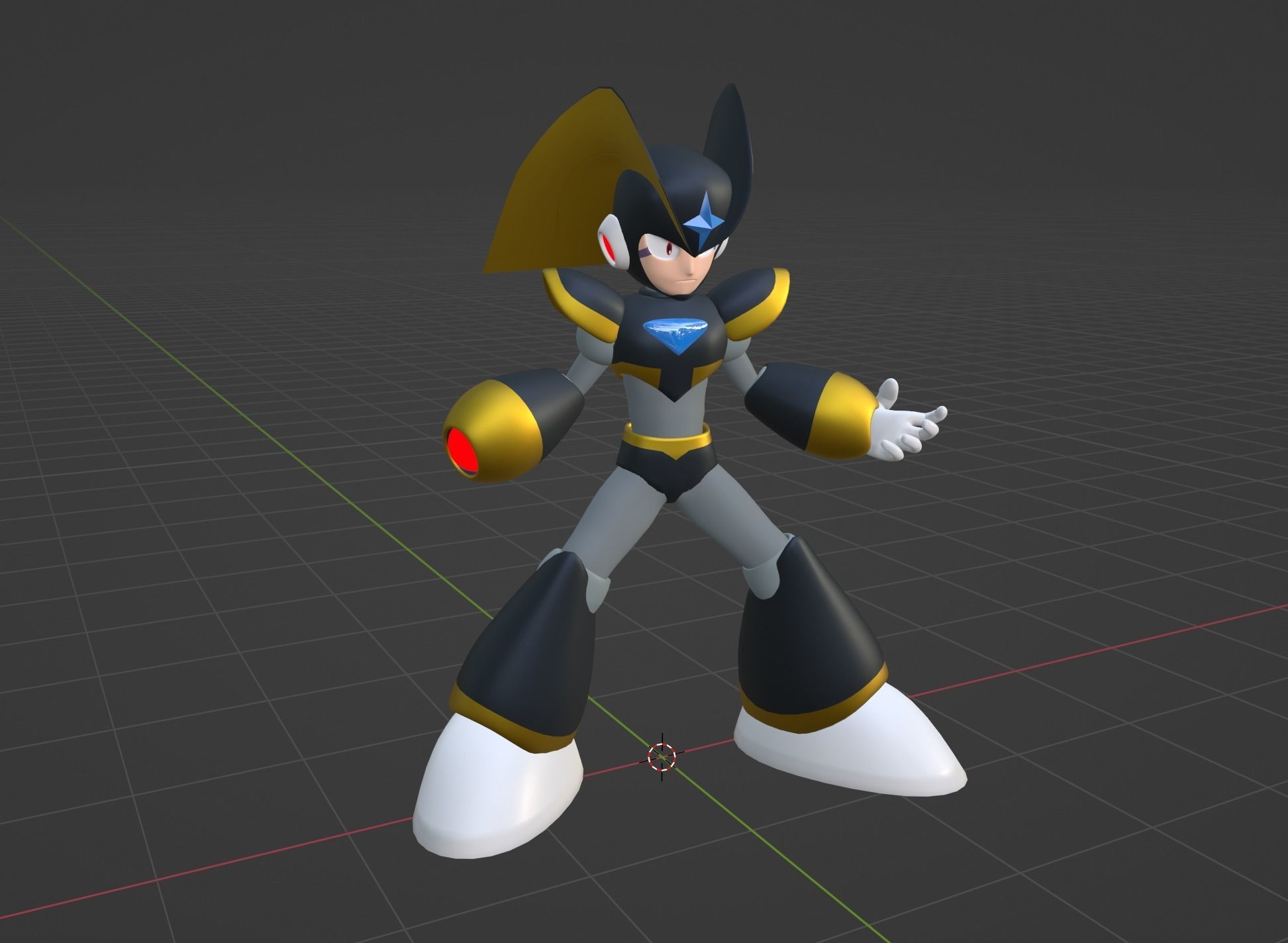Select the glowing red arm cannon lens
This screenshot has height=943, width=1288.
462,452
